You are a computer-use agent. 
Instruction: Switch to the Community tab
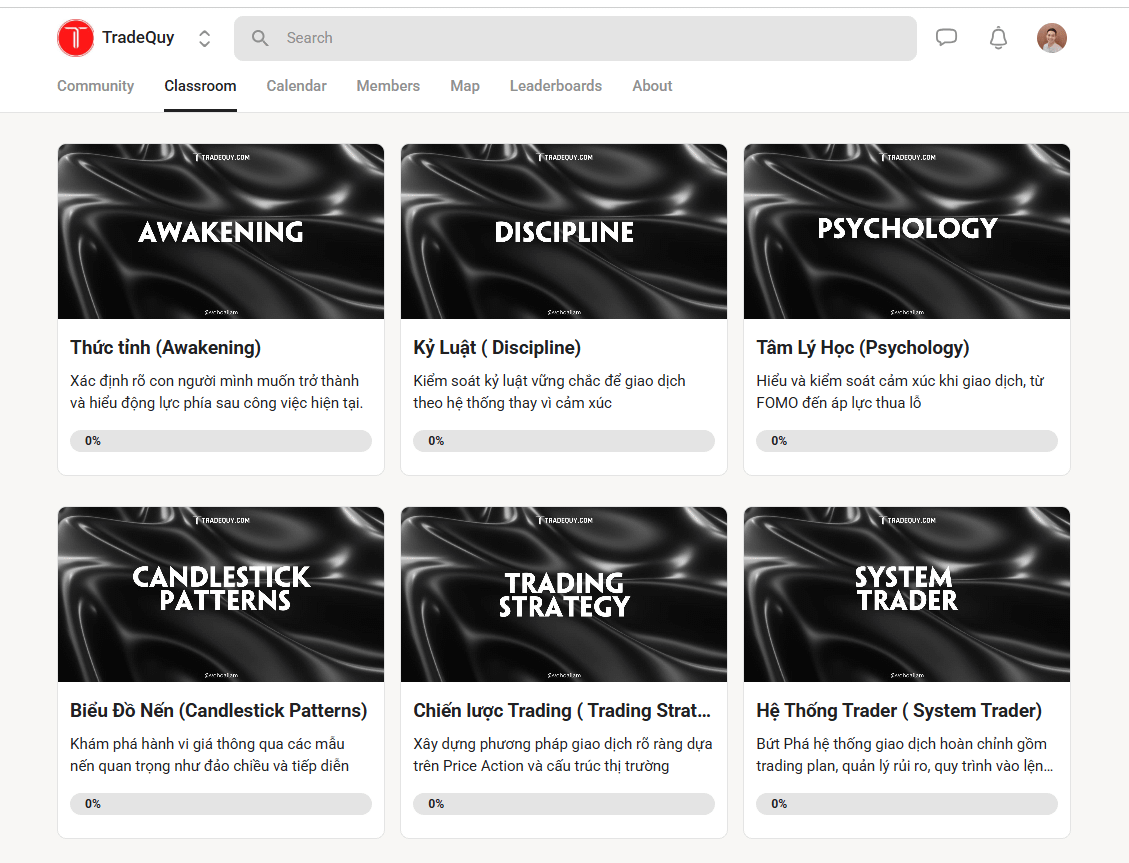pos(95,86)
